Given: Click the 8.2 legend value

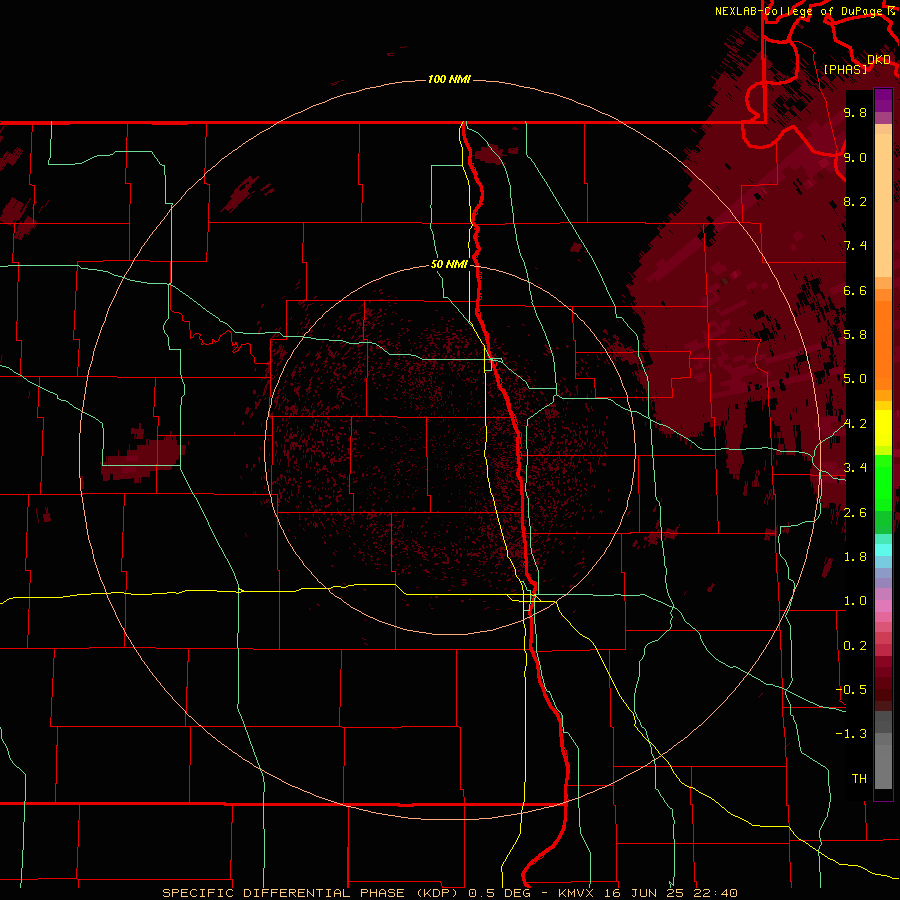Looking at the screenshot, I should tap(855, 201).
